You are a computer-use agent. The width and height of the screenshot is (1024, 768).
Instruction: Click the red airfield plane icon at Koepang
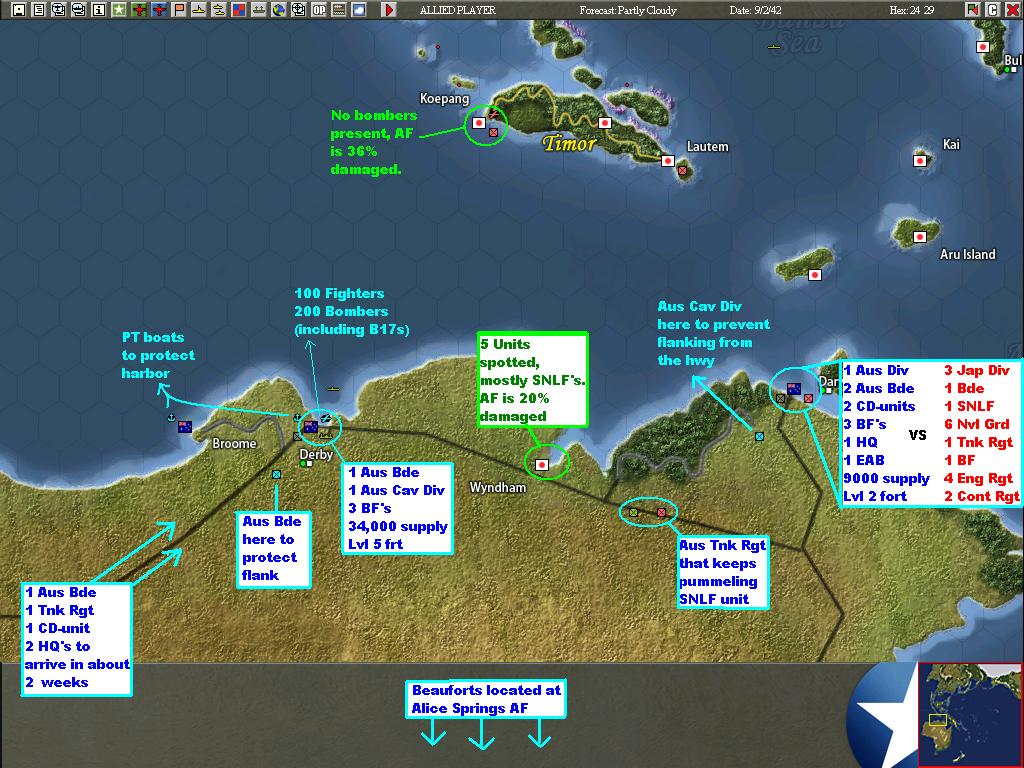[494, 116]
